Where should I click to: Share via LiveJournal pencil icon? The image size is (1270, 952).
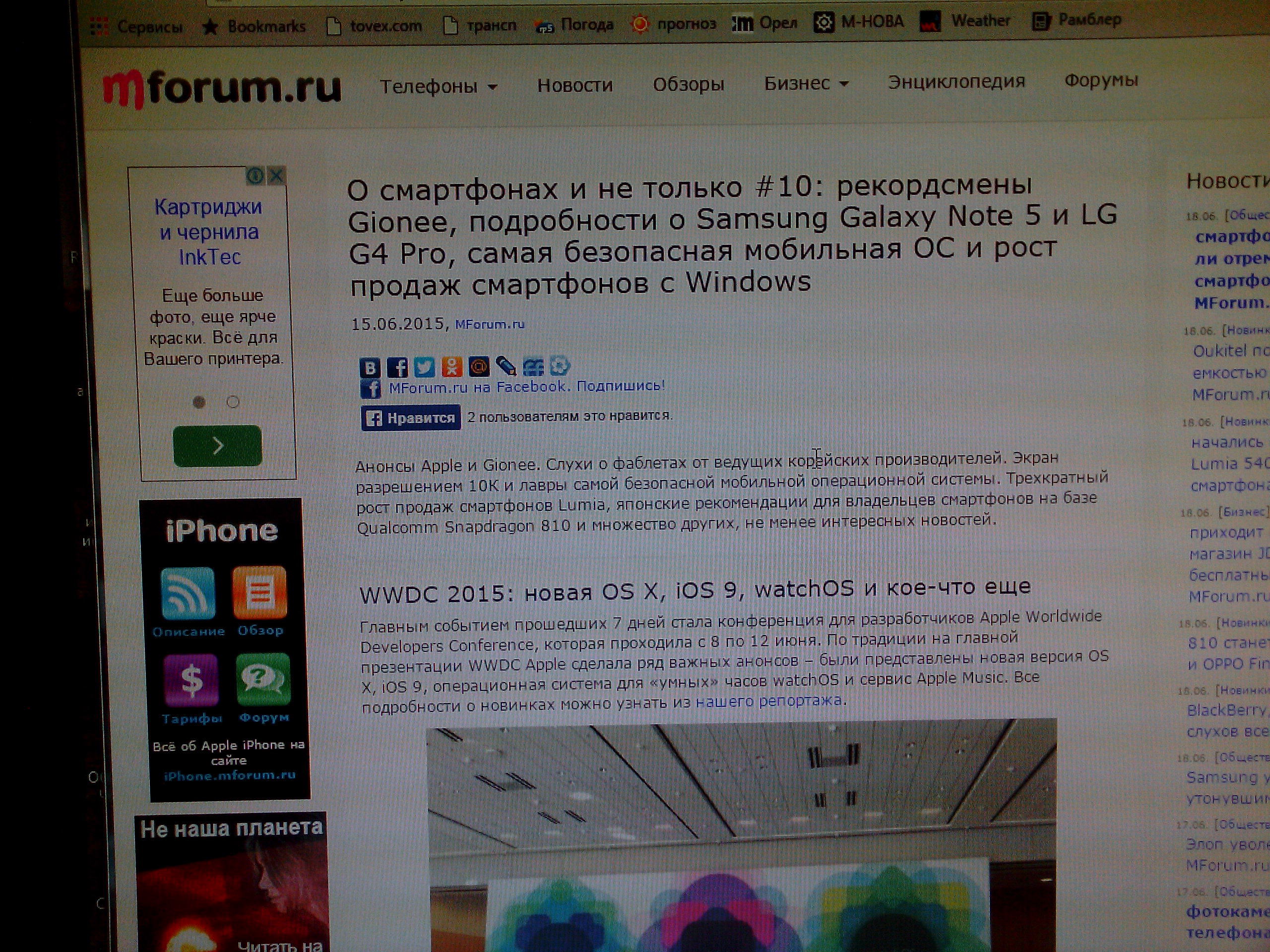pyautogui.click(x=506, y=366)
